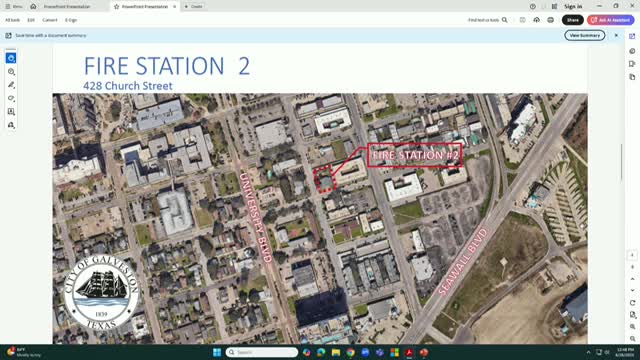Click the Create new tab button
640x360 pixels.
click(193, 7)
